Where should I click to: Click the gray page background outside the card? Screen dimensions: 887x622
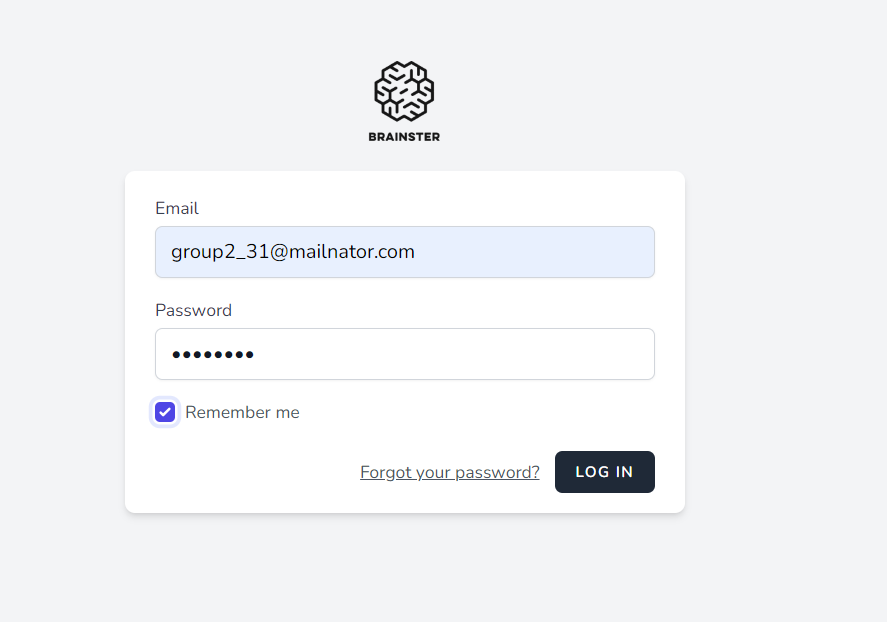tap(780, 300)
